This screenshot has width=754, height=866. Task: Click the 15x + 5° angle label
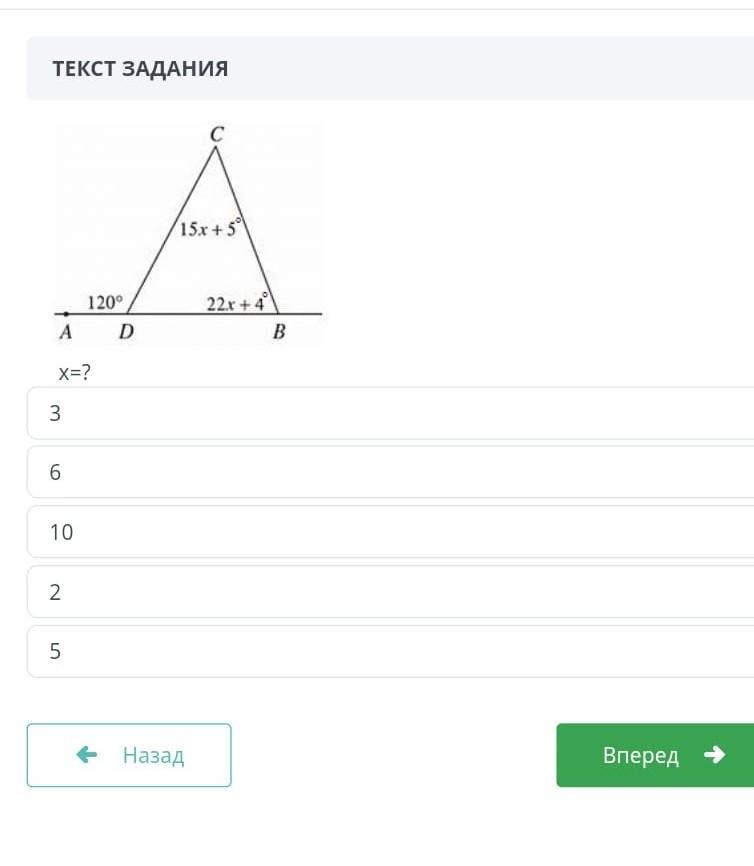(x=210, y=229)
